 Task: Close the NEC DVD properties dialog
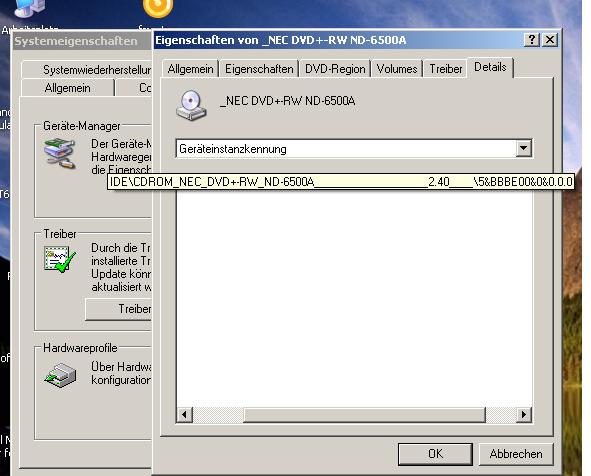point(550,40)
